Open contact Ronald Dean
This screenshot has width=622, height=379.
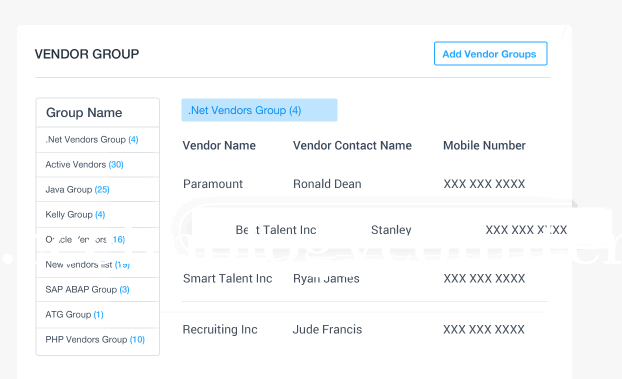coord(327,184)
